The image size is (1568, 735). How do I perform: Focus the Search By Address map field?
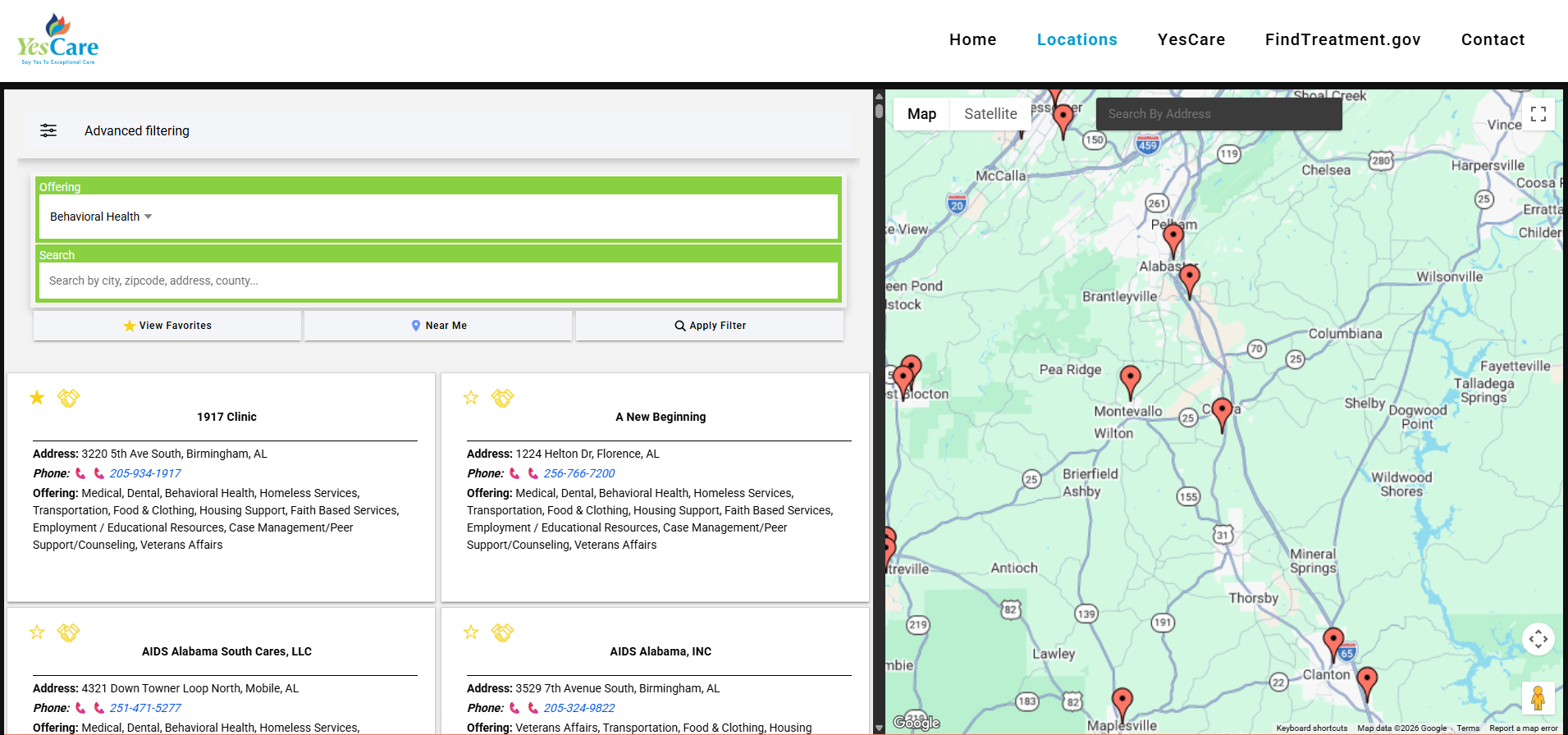tap(1219, 114)
